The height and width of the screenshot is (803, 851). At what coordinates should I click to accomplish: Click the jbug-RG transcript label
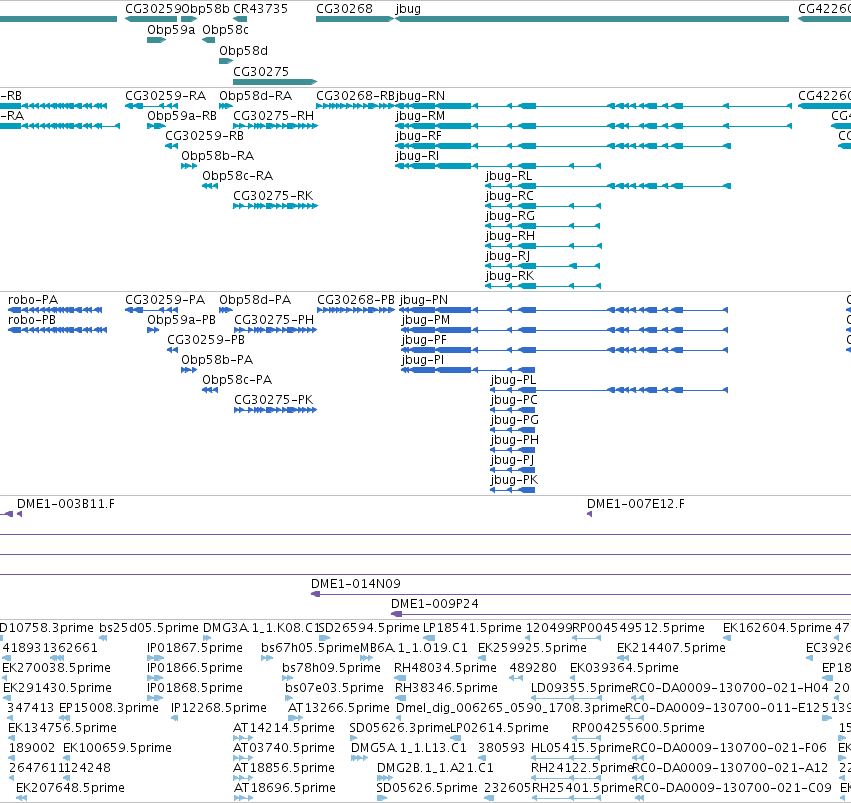[510, 216]
